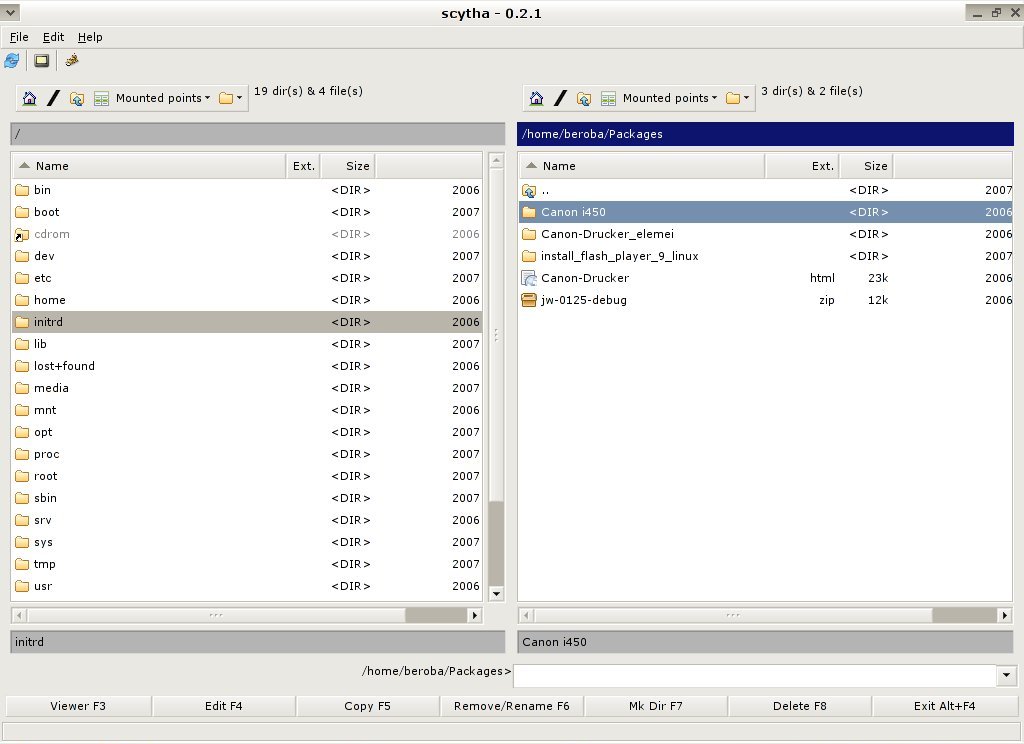Viewport: 1024px width, 744px height.
Task: Click the left panel path bar showing /
Action: pyautogui.click(x=258, y=134)
